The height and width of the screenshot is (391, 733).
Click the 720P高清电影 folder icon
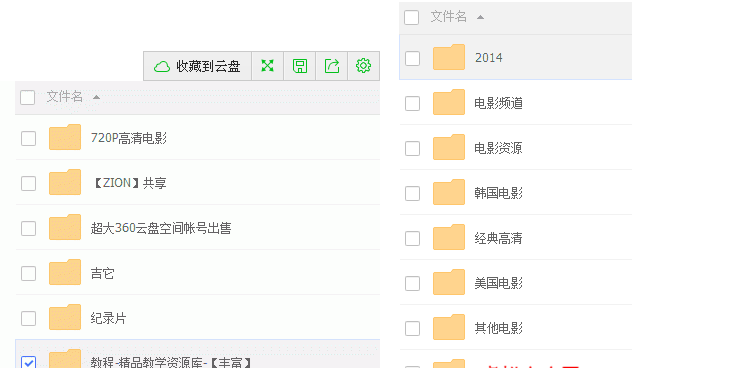[65, 137]
